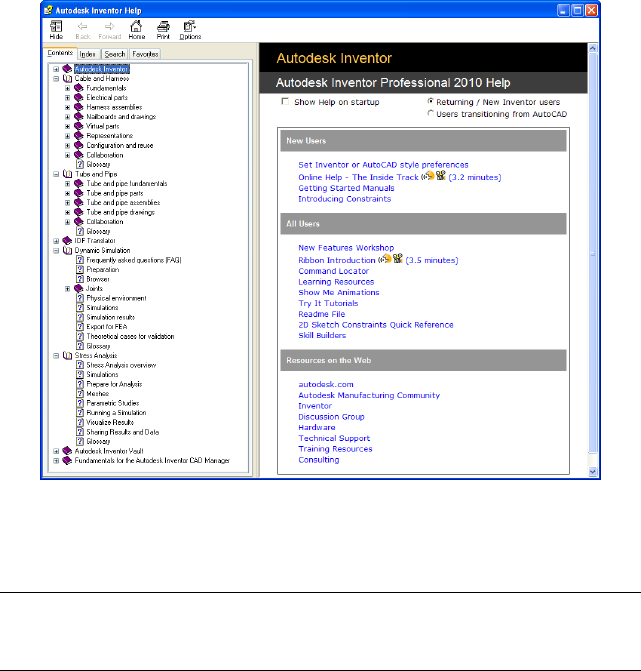Click the book icon beside Harness assemblies

click(x=79, y=107)
